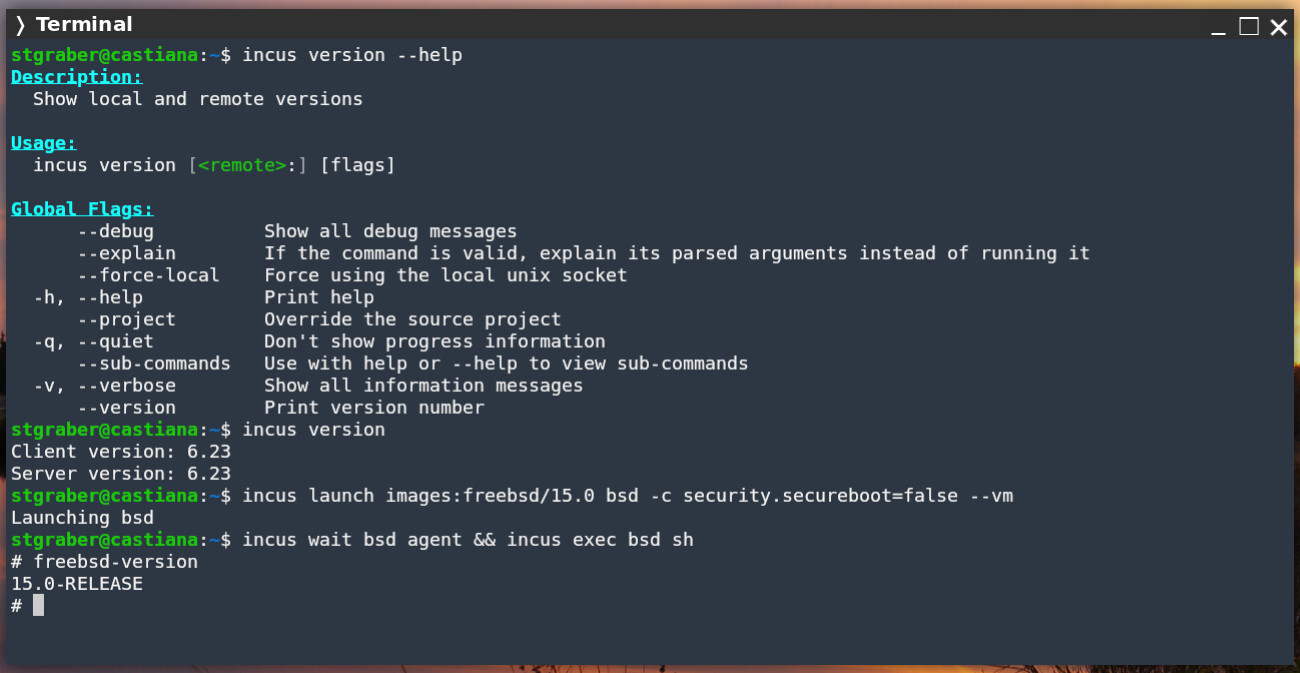The image size is (1300, 673).
Task: Click the 15.0-RELEASE output text
Action: (x=77, y=583)
